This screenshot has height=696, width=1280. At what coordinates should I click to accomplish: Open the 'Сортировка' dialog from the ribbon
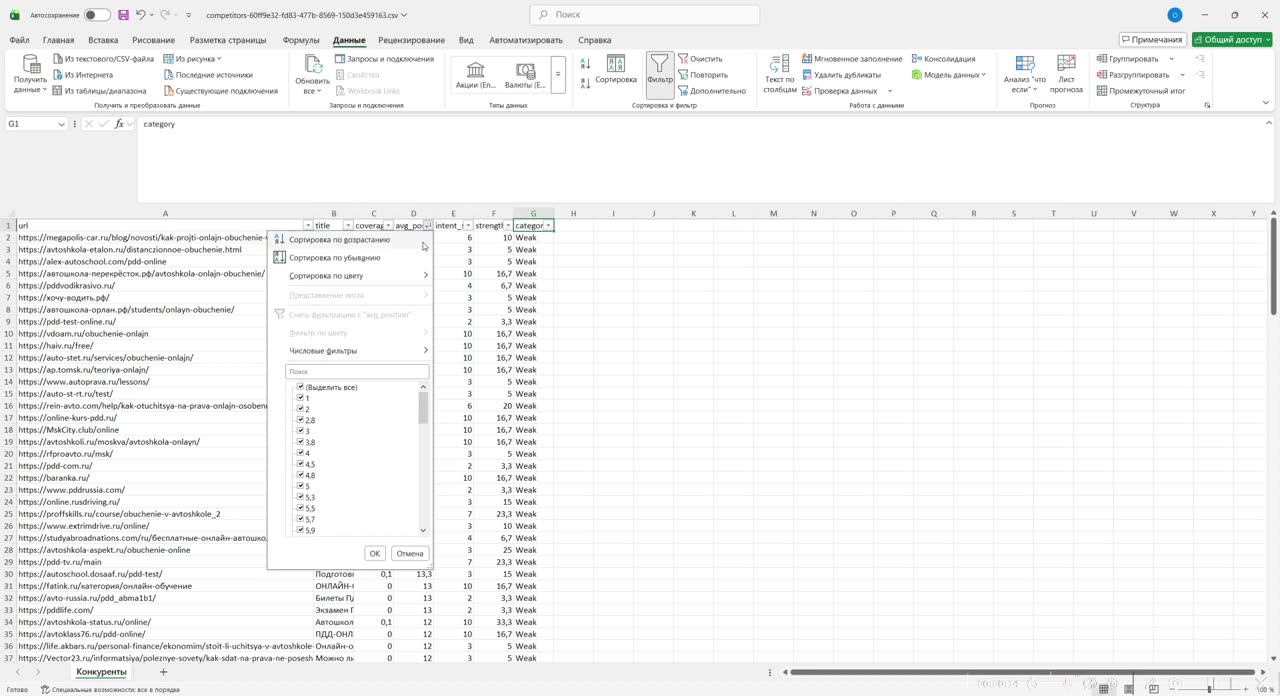tap(615, 70)
